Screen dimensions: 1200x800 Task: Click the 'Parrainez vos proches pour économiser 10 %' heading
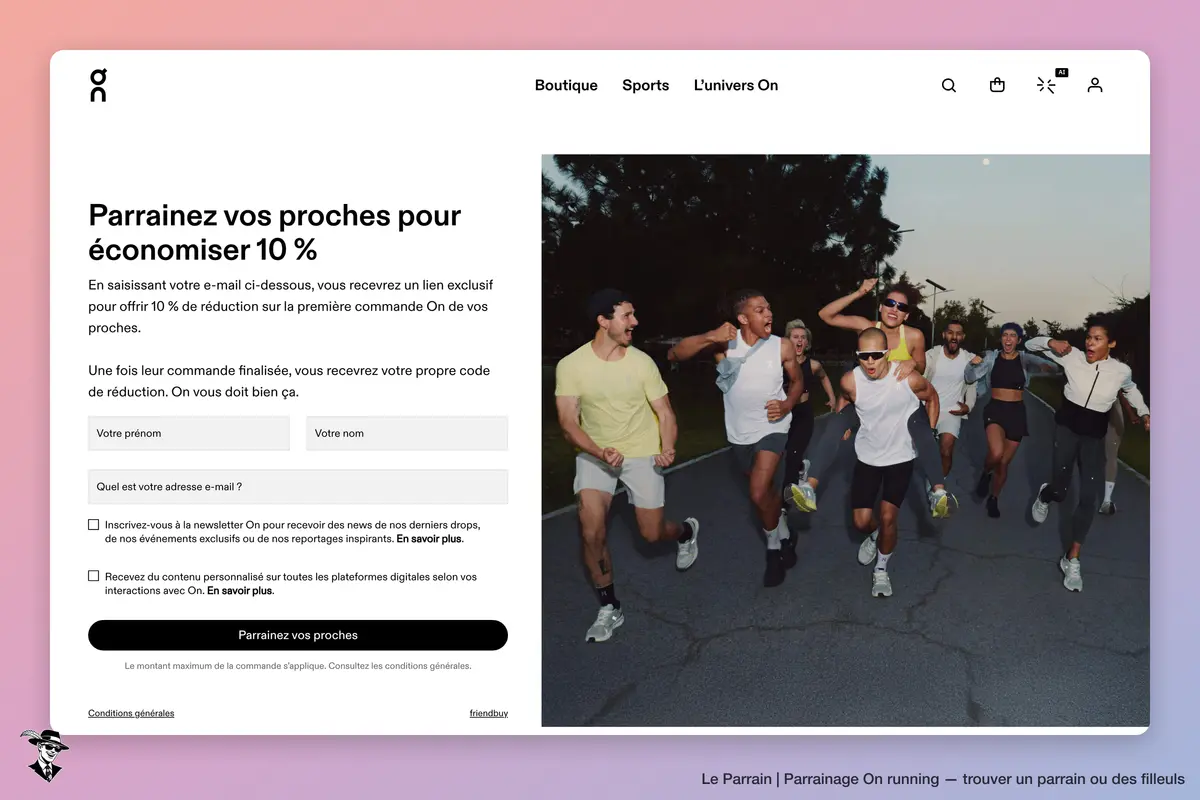pos(275,232)
